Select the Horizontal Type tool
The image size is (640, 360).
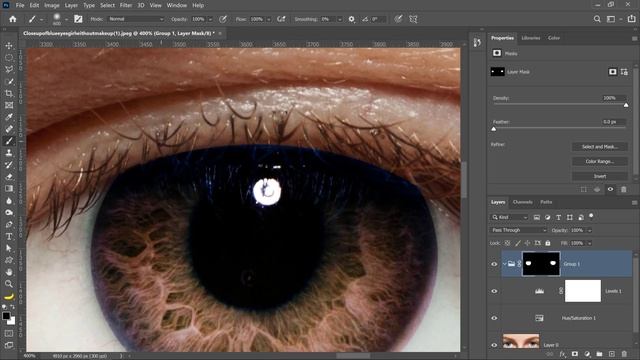coord(9,236)
